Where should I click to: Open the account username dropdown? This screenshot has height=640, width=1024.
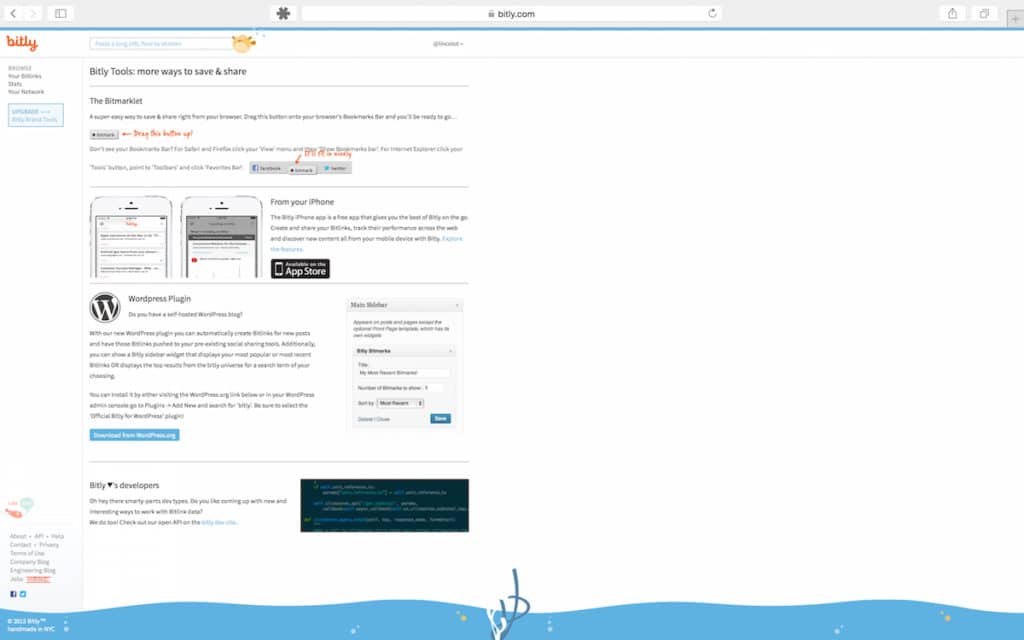[447, 44]
